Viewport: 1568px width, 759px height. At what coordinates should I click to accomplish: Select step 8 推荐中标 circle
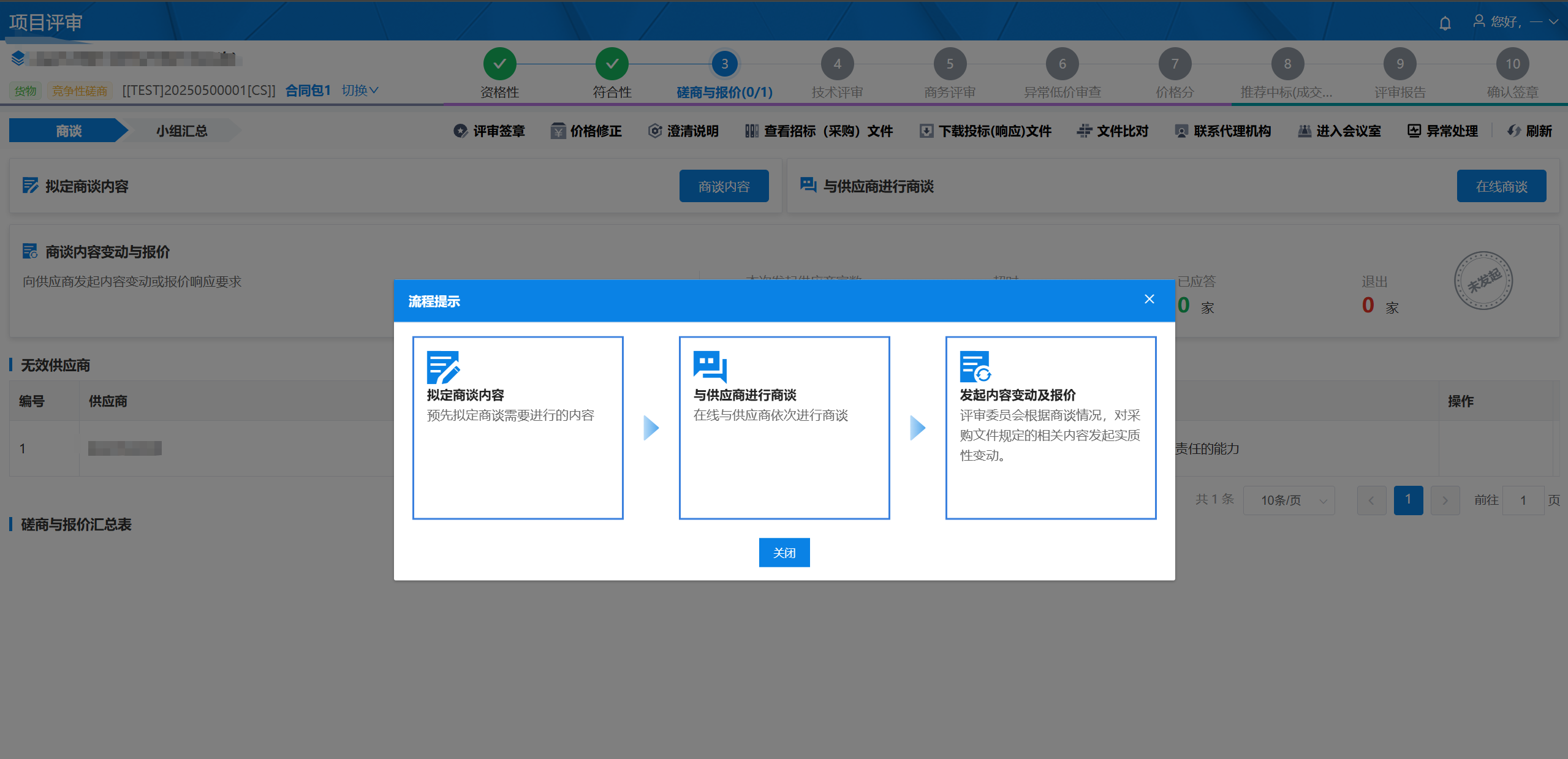(1287, 64)
